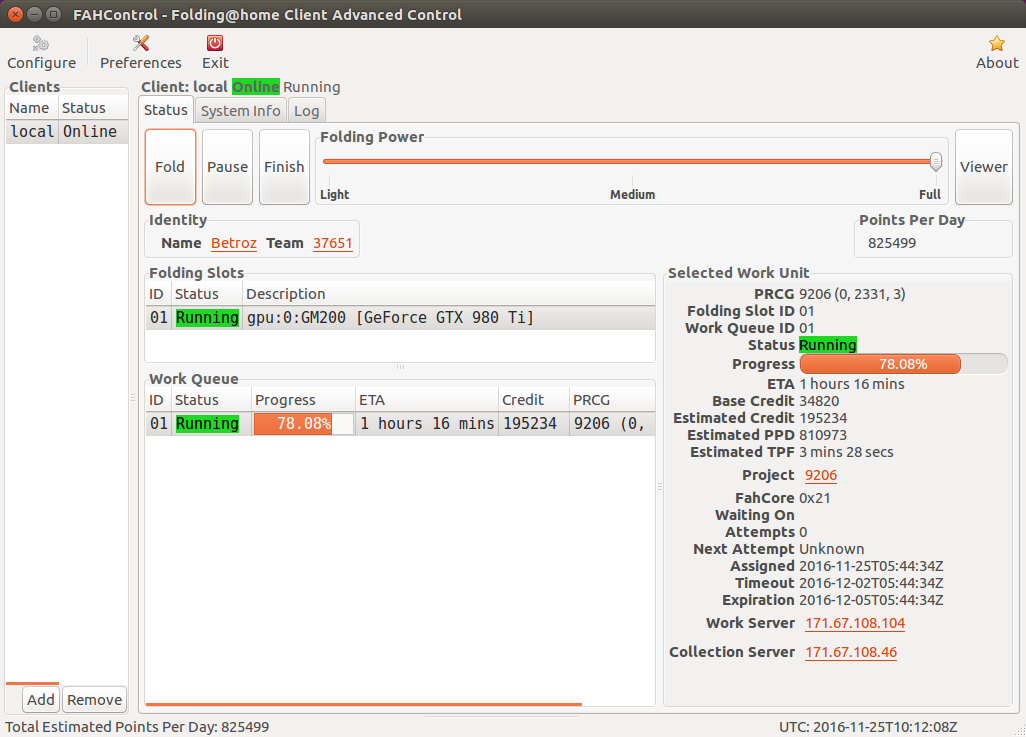
Task: Click Work Queue ETA column header
Action: click(427, 400)
